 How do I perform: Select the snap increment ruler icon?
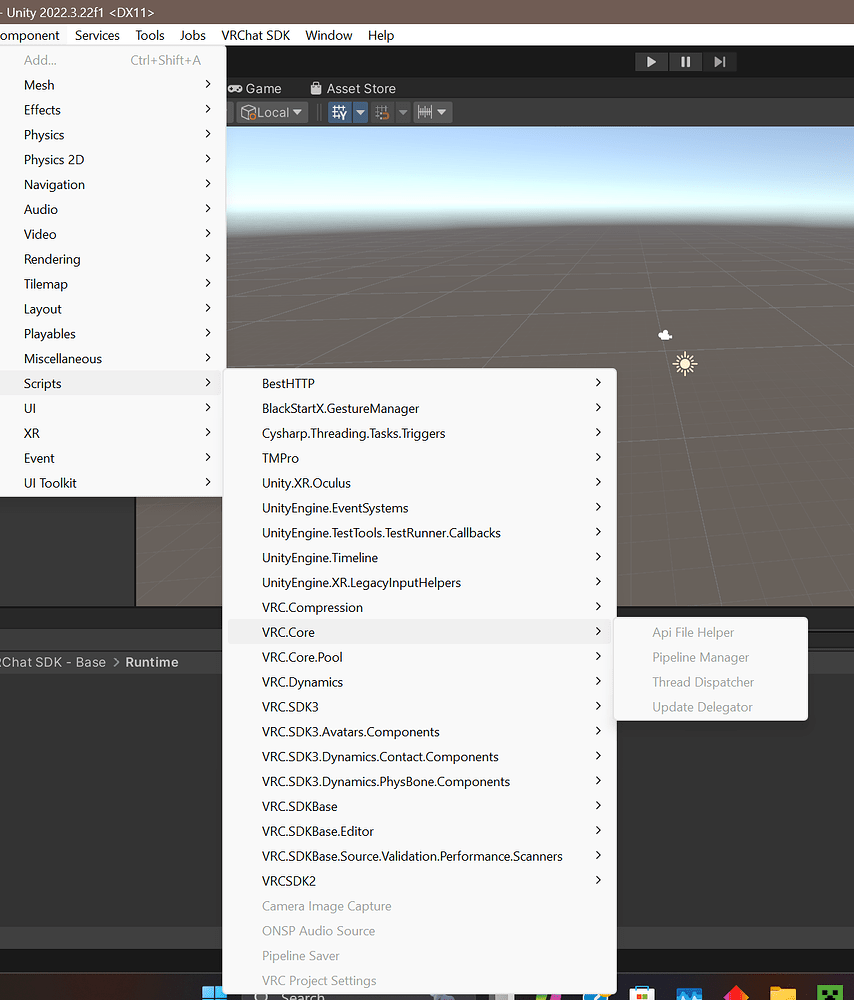(x=425, y=112)
